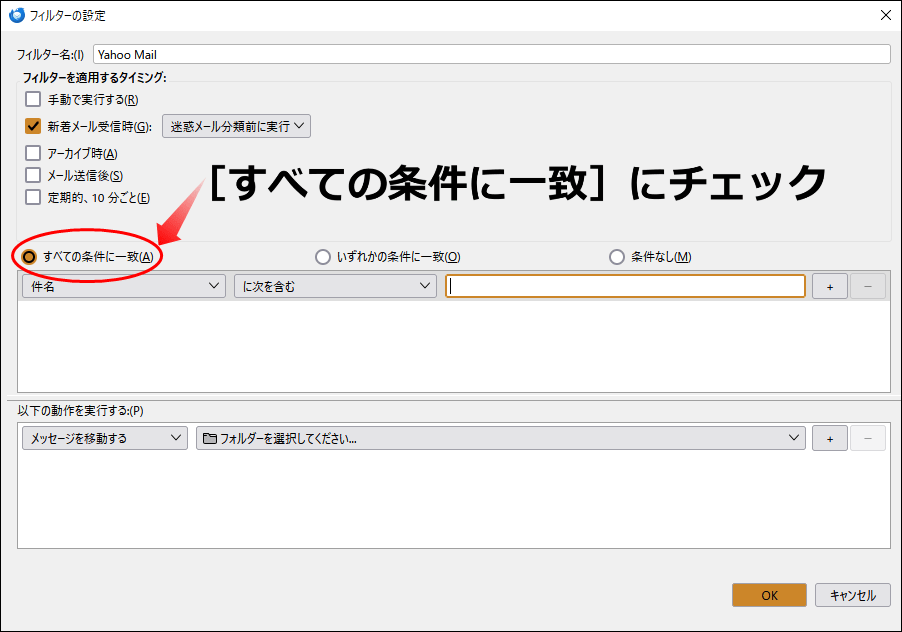Image resolution: width=902 pixels, height=632 pixels.
Task: Check the アーカイブ時 option
Action: click(33, 153)
